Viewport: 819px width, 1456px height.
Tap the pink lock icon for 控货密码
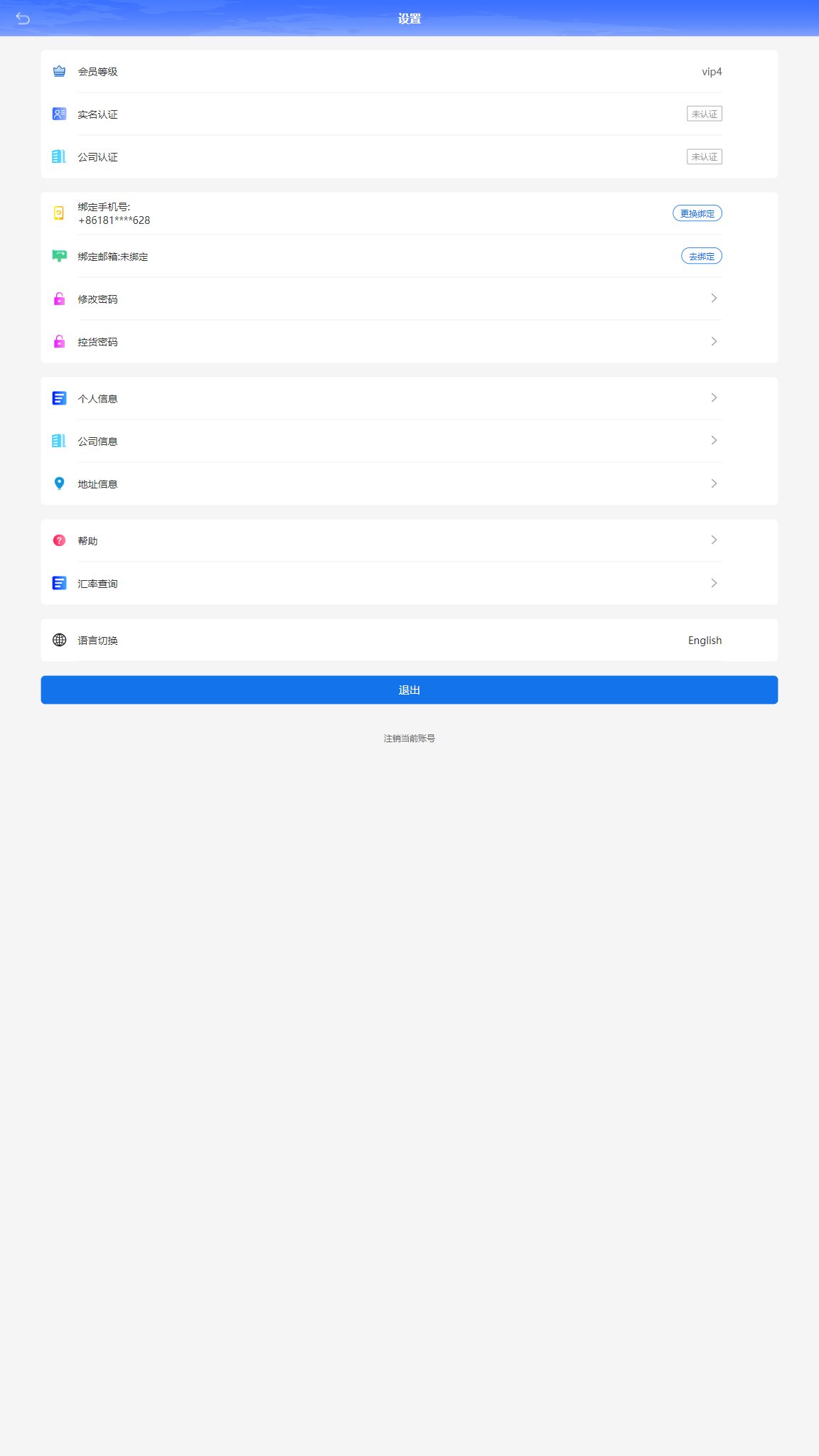[60, 341]
